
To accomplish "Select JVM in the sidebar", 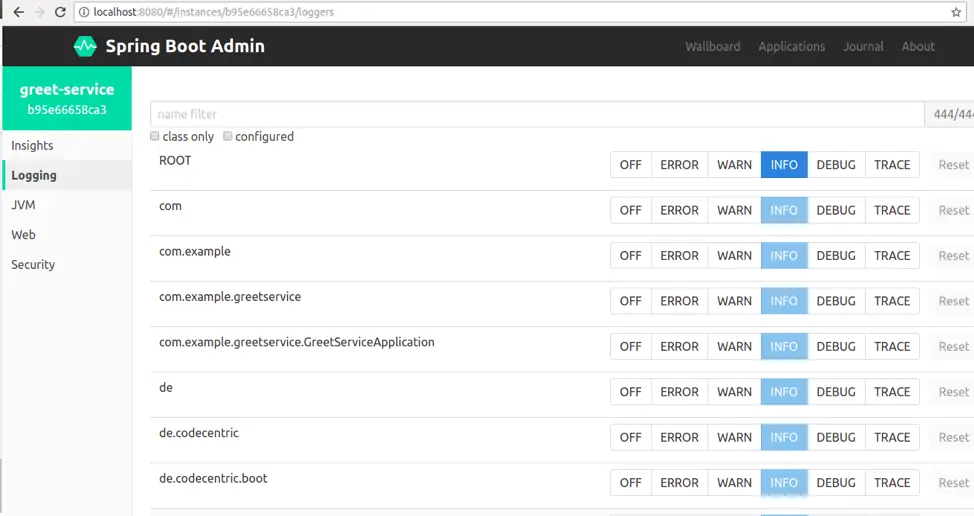I will (x=67, y=205).
